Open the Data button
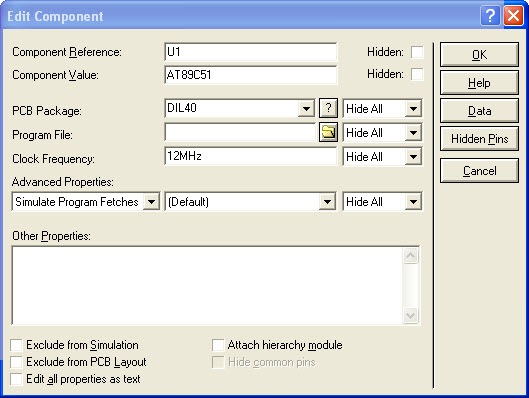Image resolution: width=529 pixels, height=398 pixels. point(479,111)
